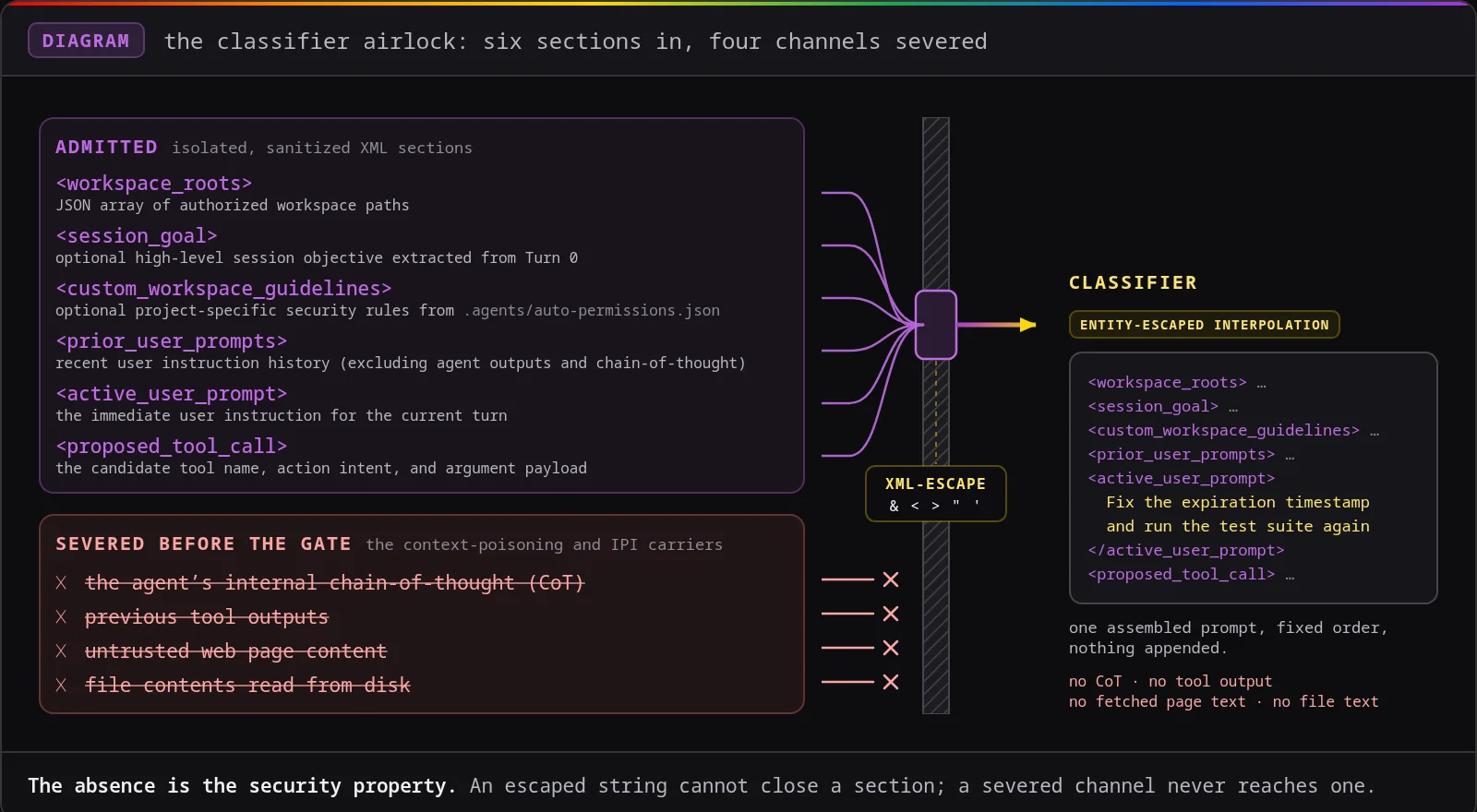Click the ENTITY-ESCAPED INTERPOLATION badge
The image size is (1477, 812).
point(1204,325)
